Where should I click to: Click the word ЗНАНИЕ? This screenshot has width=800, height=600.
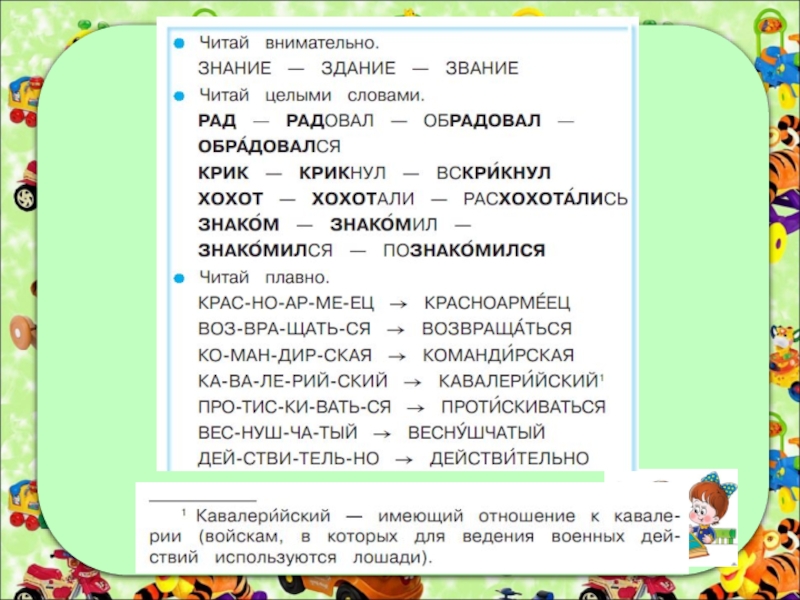pos(234,68)
